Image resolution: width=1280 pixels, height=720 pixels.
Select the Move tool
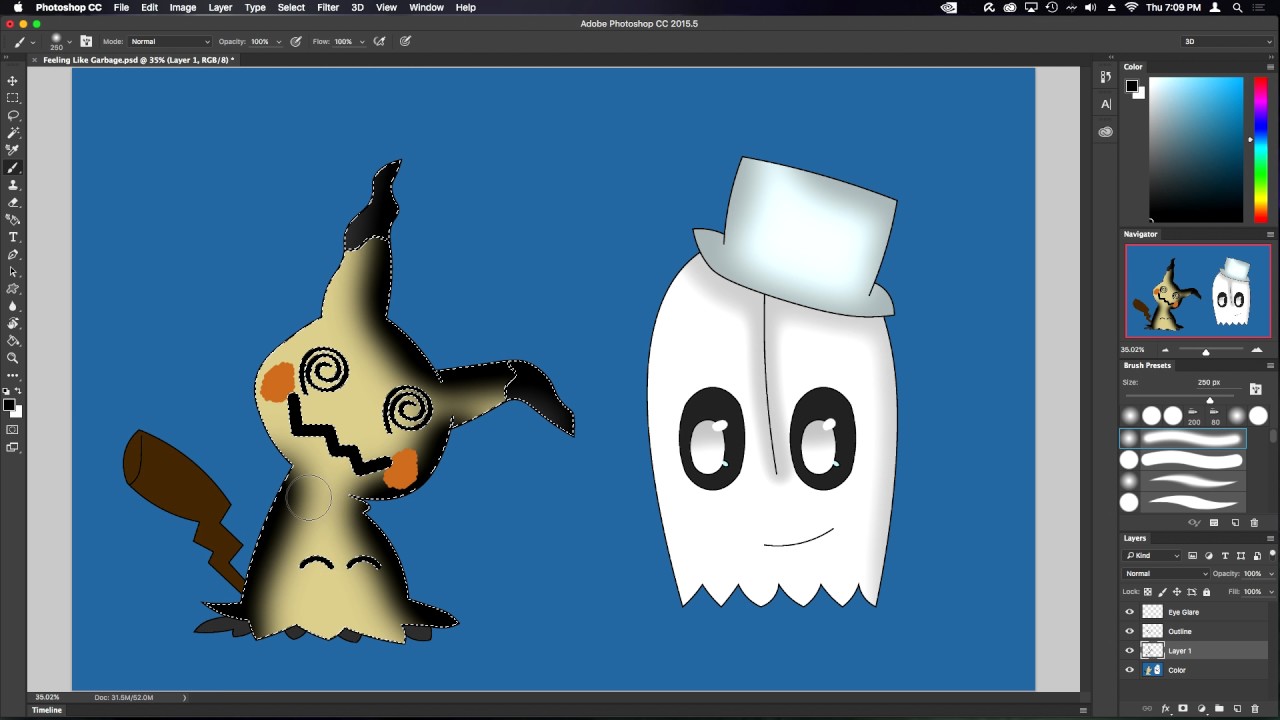click(13, 80)
